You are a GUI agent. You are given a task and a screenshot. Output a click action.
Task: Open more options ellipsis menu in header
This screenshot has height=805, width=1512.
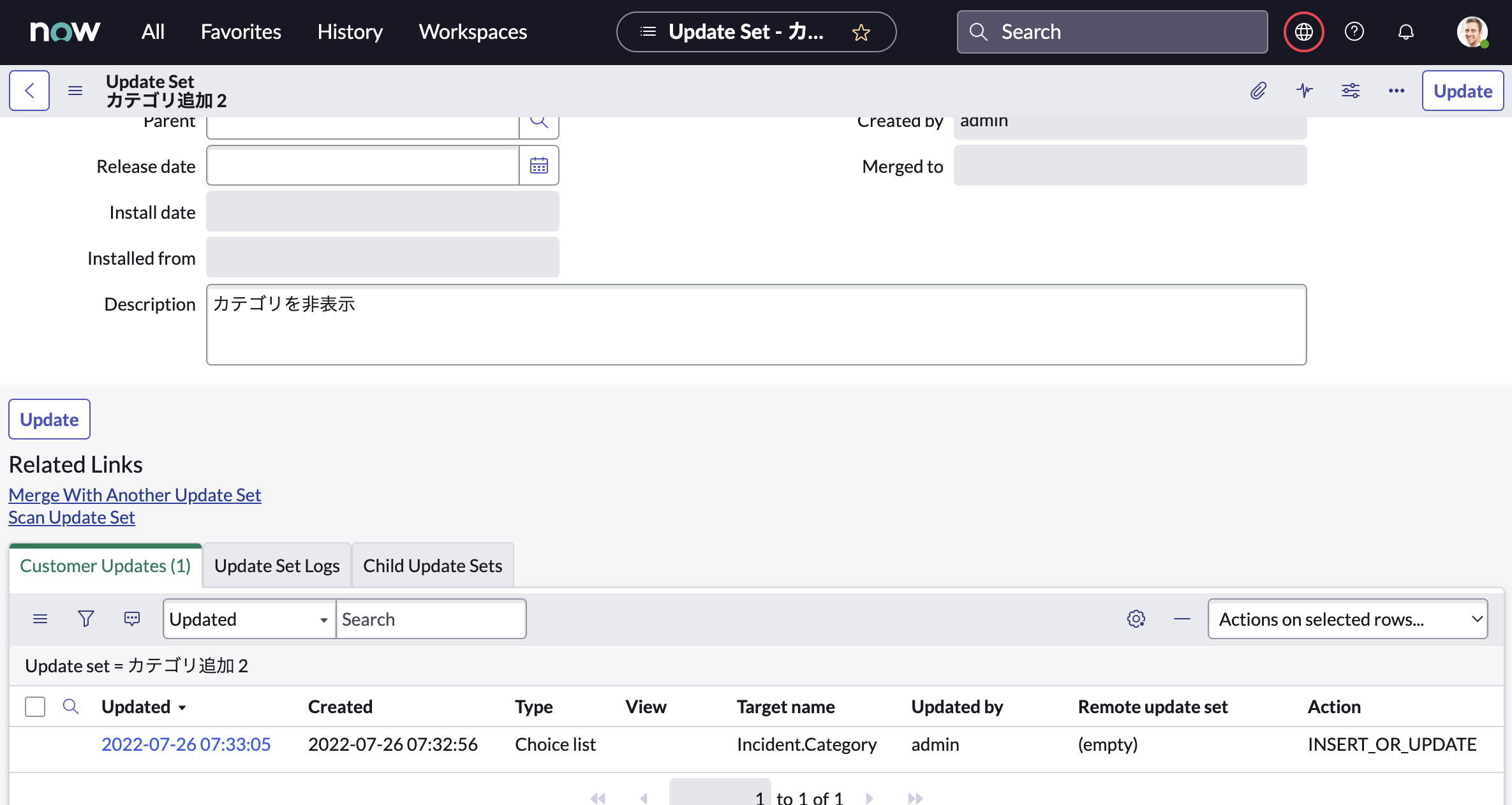coord(1397,91)
